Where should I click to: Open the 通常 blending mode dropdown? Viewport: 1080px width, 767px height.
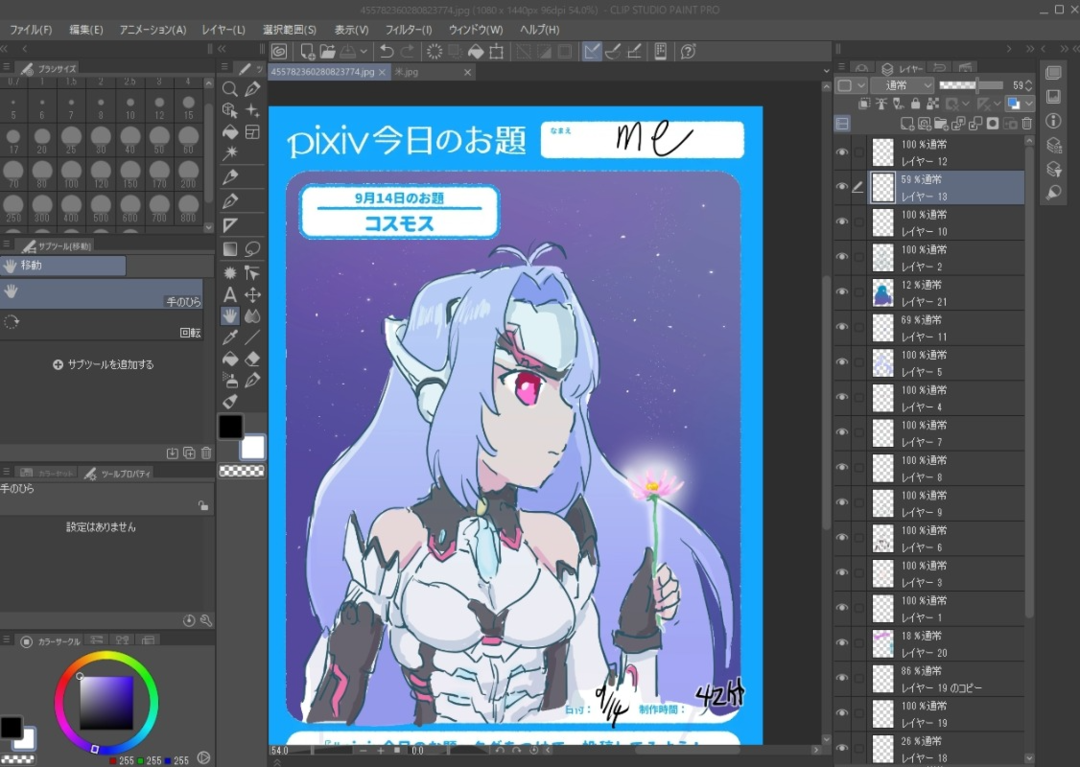902,86
